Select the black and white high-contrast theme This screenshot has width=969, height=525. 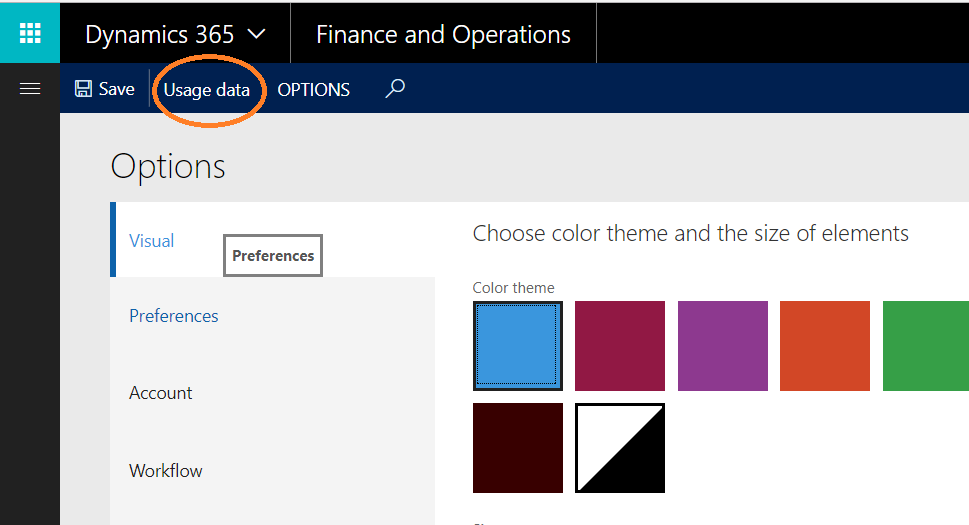[x=620, y=448]
